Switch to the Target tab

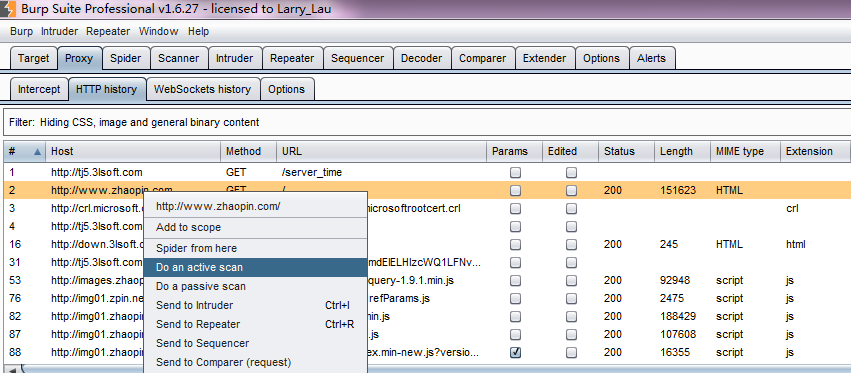(34, 58)
